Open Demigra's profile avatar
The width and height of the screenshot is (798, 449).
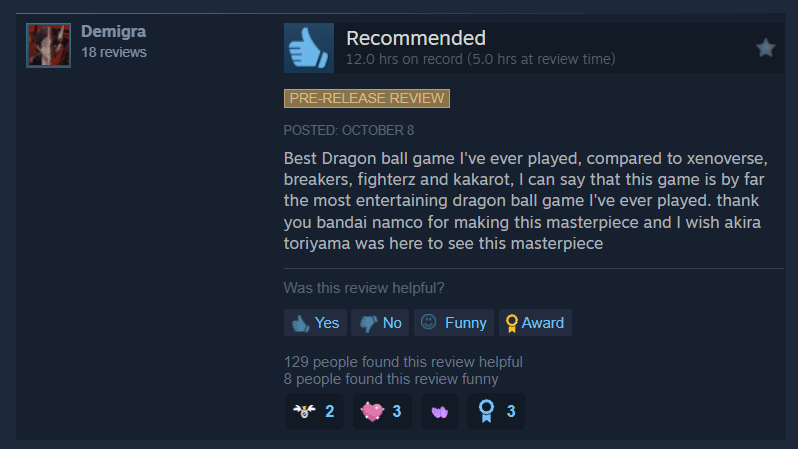[x=48, y=45]
